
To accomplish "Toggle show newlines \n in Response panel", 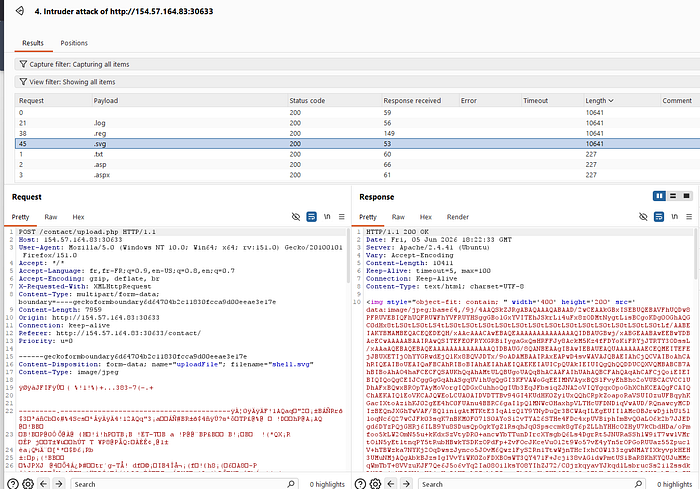I will pos(675,217).
